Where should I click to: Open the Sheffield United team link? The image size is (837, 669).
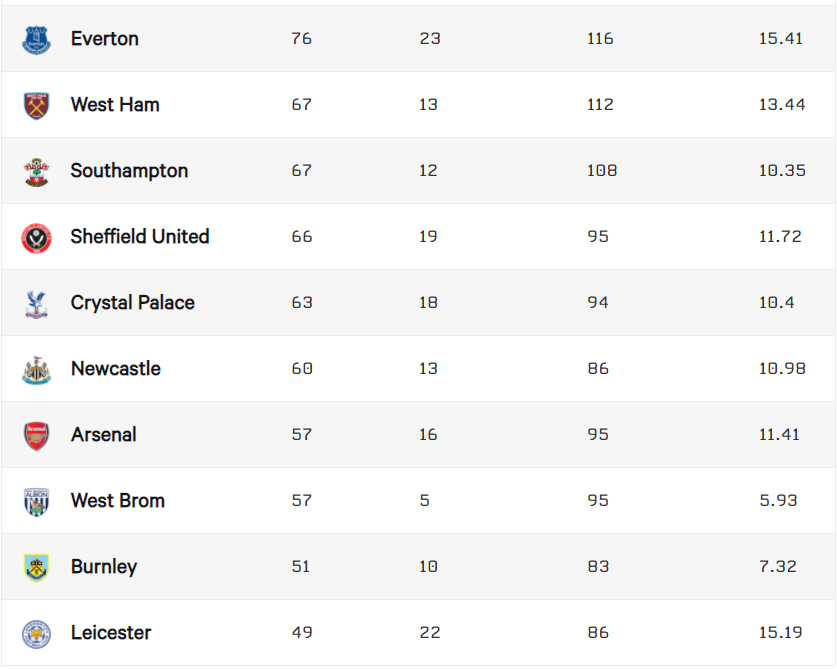coord(140,237)
